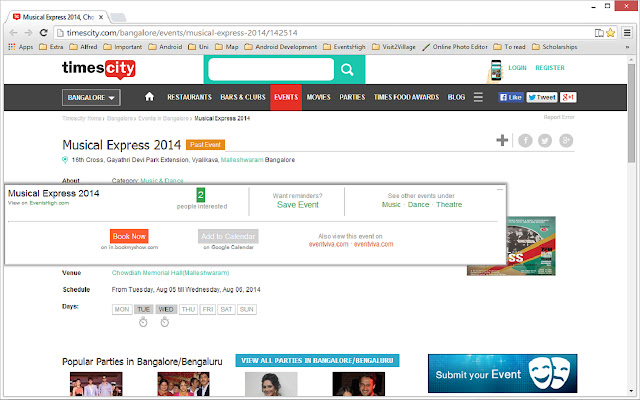This screenshot has height=400, width=640.
Task: Open the EventsHigh.com link in overlay
Action: [x=49, y=203]
